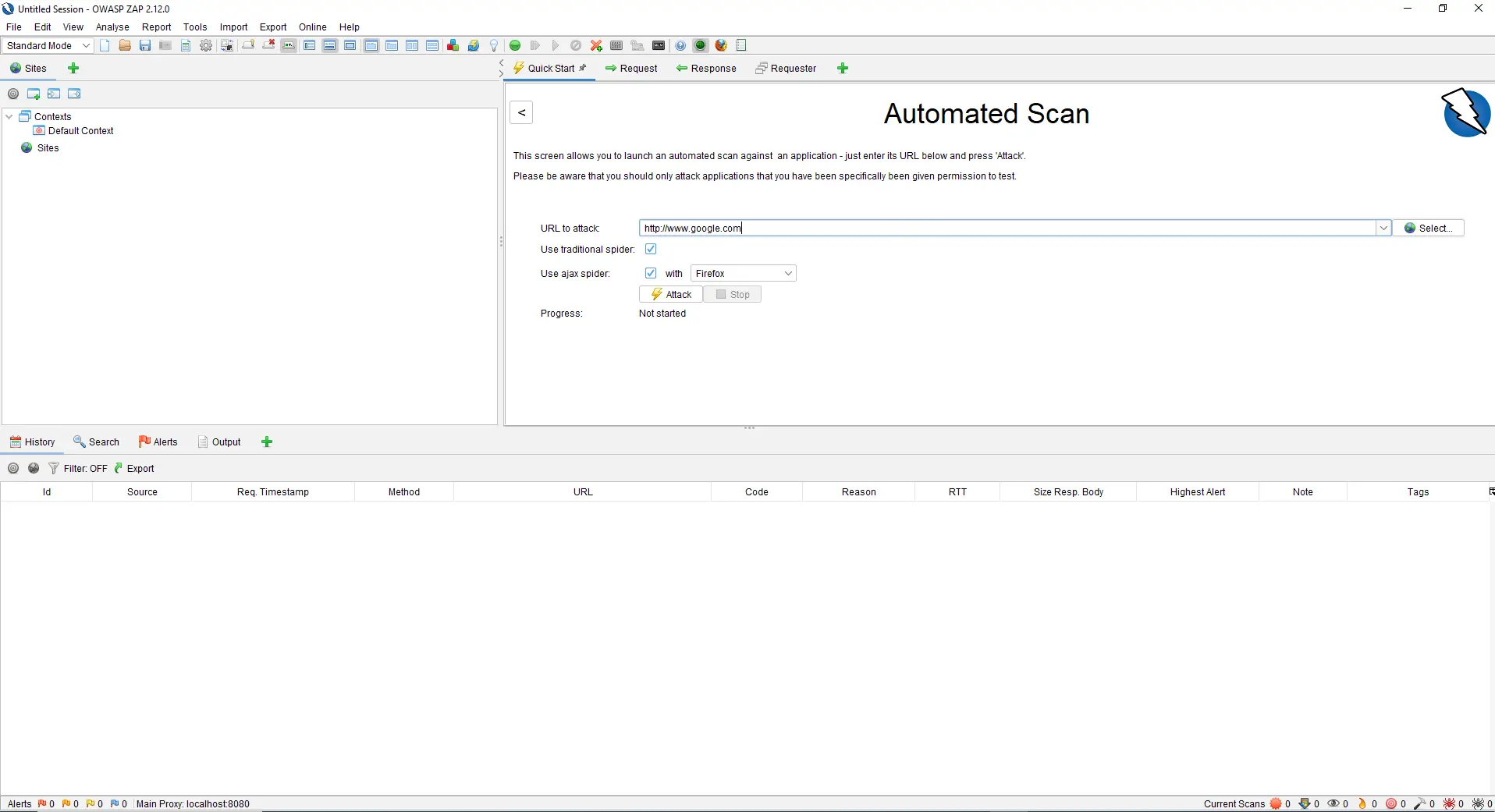Expand the URL to attack dropdown arrow
This screenshot has height=812, width=1495.
1383,229
